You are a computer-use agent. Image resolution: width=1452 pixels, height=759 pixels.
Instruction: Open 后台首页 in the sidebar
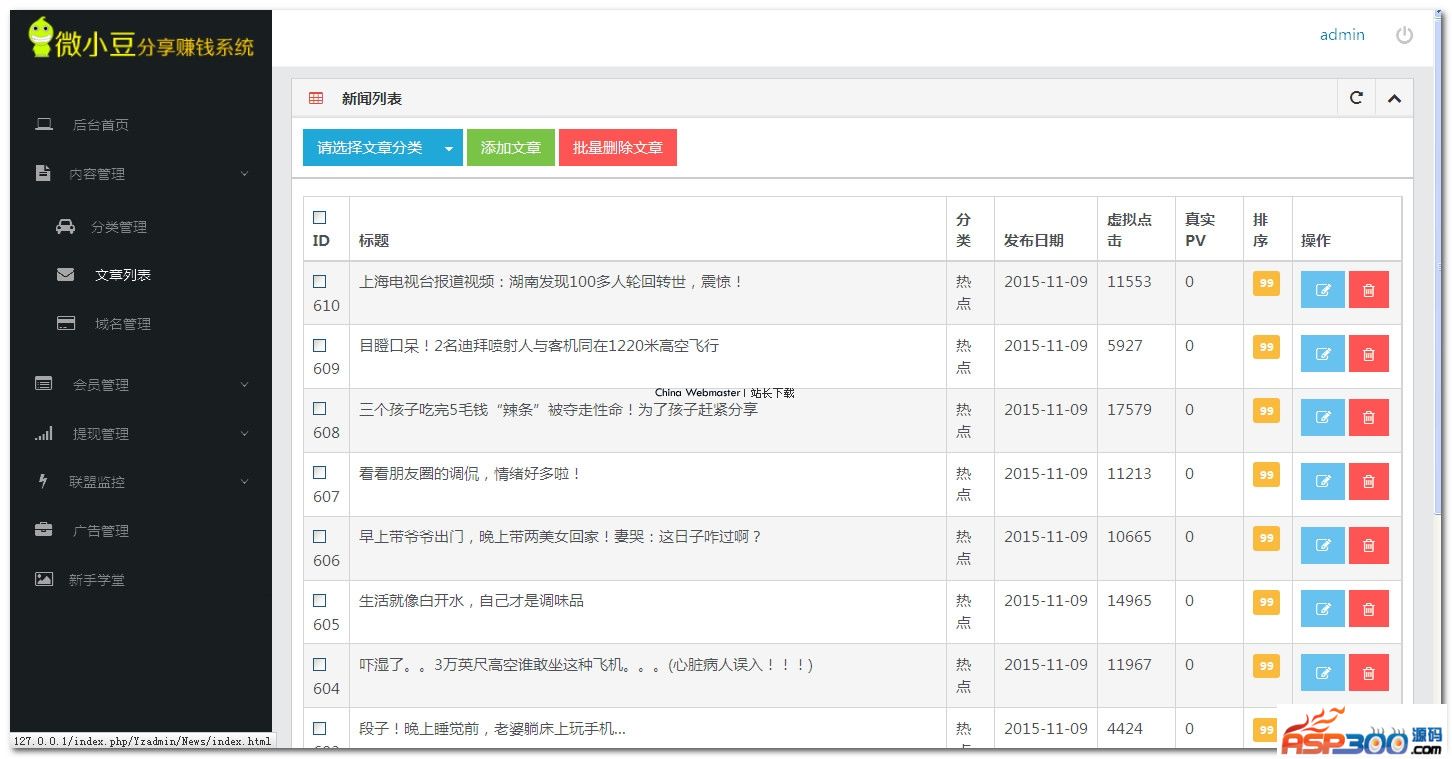100,125
